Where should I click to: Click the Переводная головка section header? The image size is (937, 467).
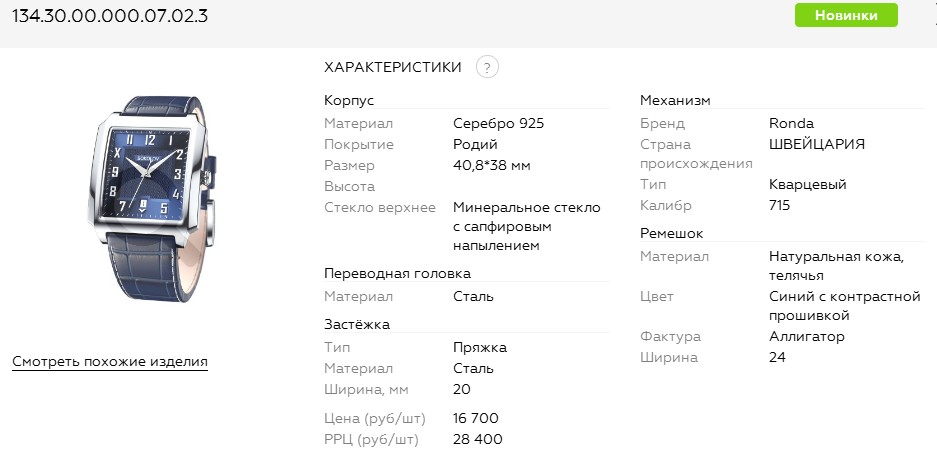397,273
